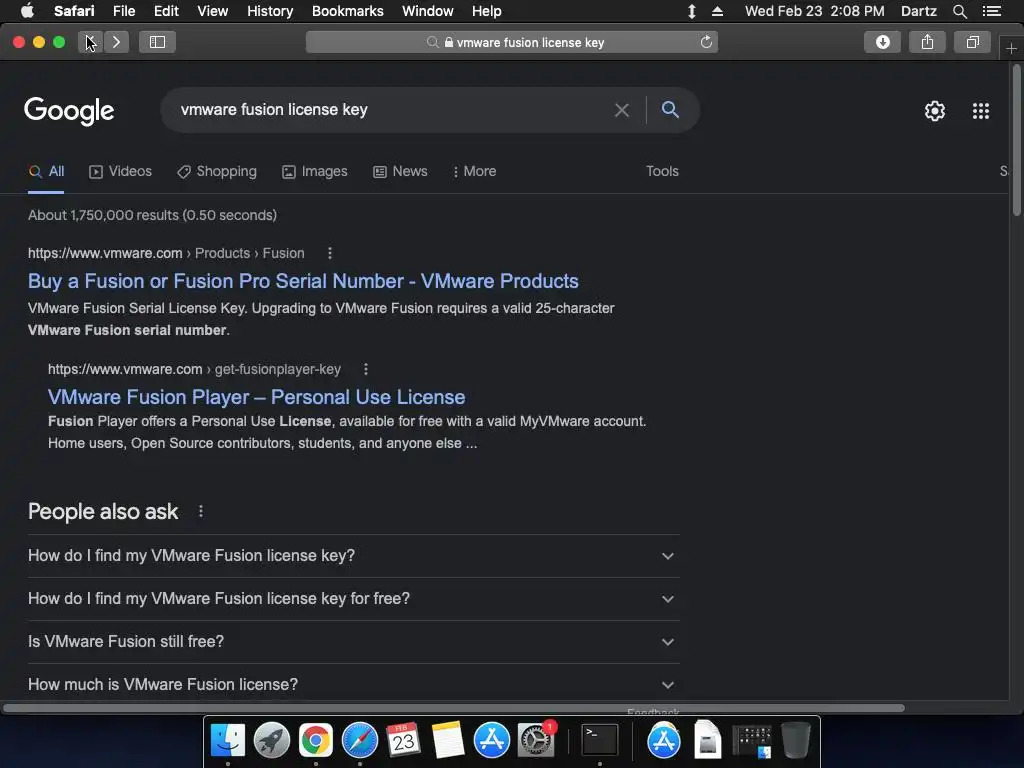The image size is (1024, 768).
Task: Open Trash in the Dock
Action: 795,741
